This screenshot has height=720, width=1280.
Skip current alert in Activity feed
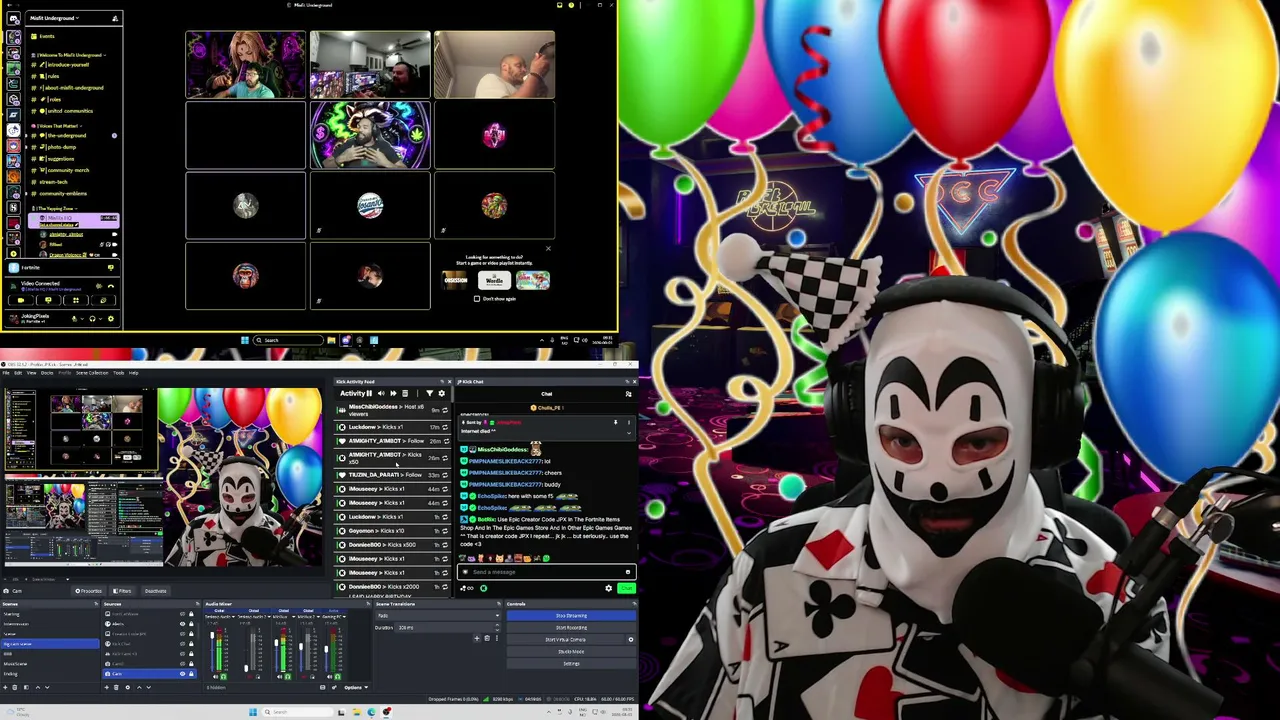pyautogui.click(x=393, y=393)
